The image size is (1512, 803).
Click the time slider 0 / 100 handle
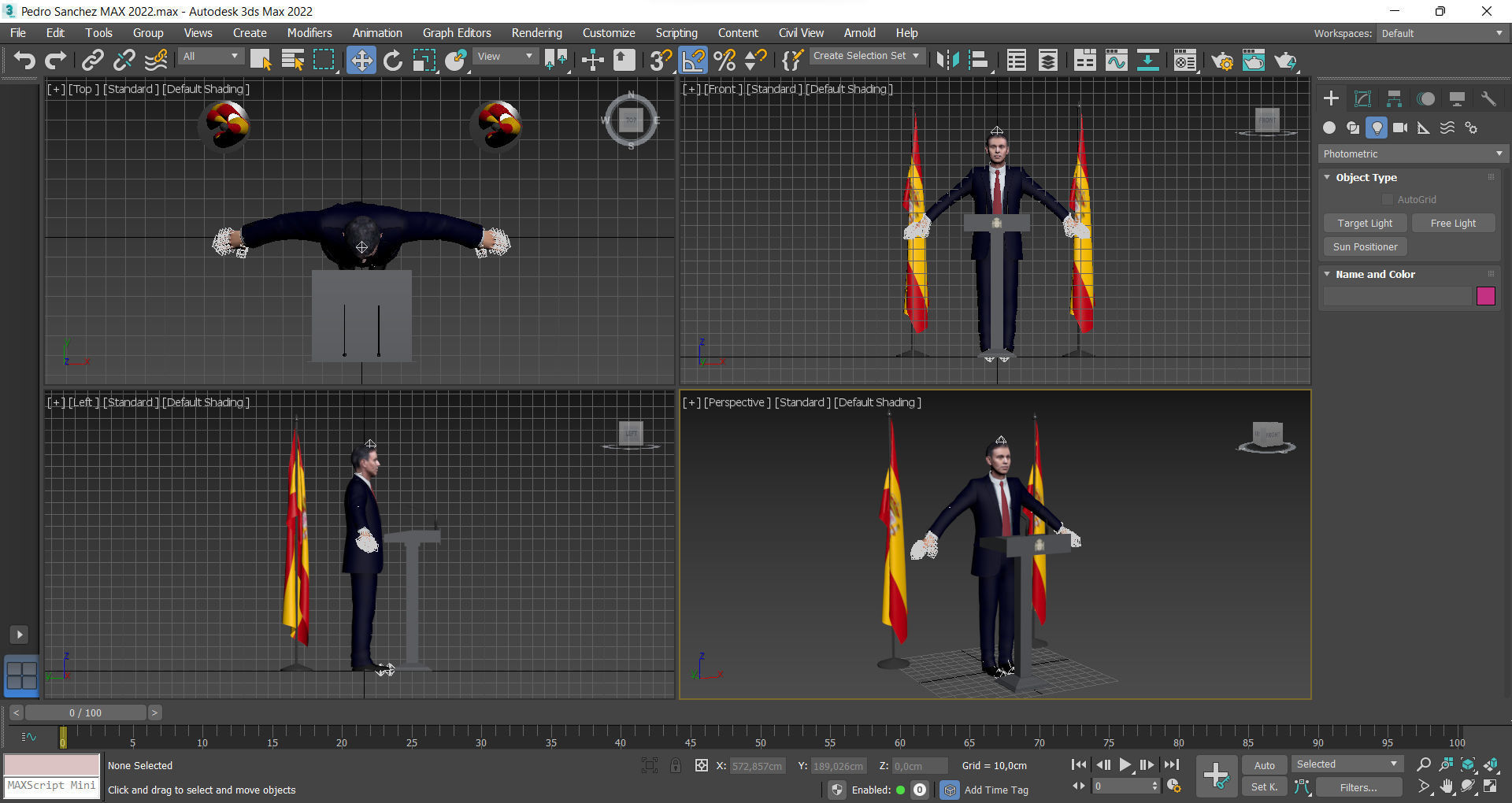click(x=85, y=712)
